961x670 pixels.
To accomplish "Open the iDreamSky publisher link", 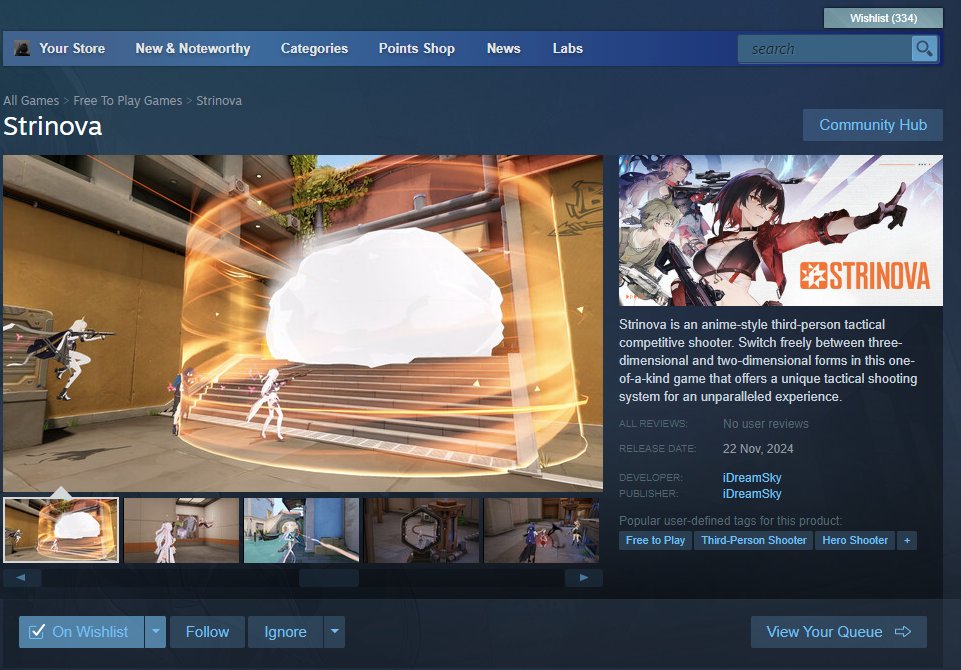I will (752, 493).
